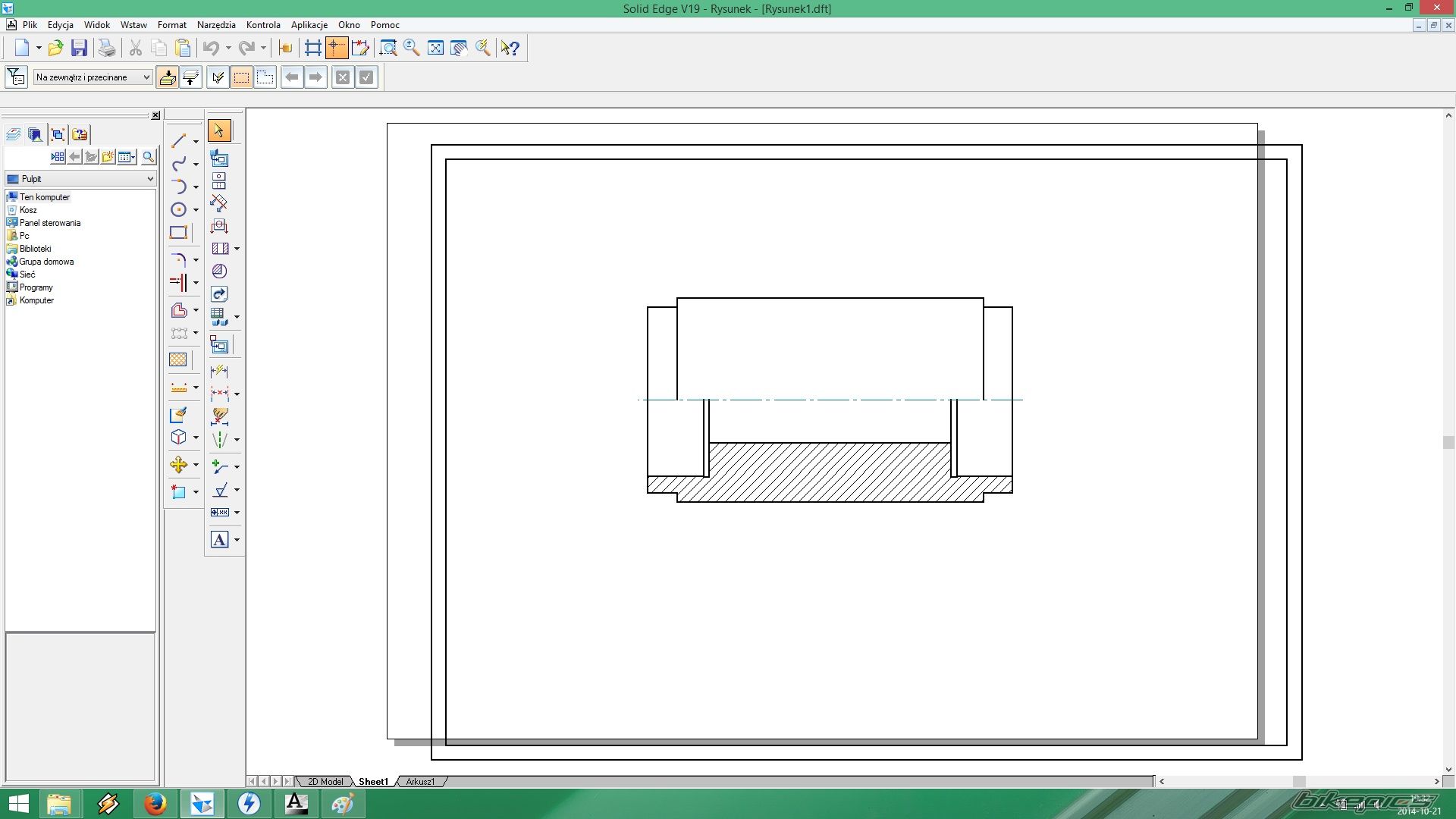Image resolution: width=1456 pixels, height=819 pixels.
Task: Toggle the Top-down selection mode button
Action: click(167, 77)
